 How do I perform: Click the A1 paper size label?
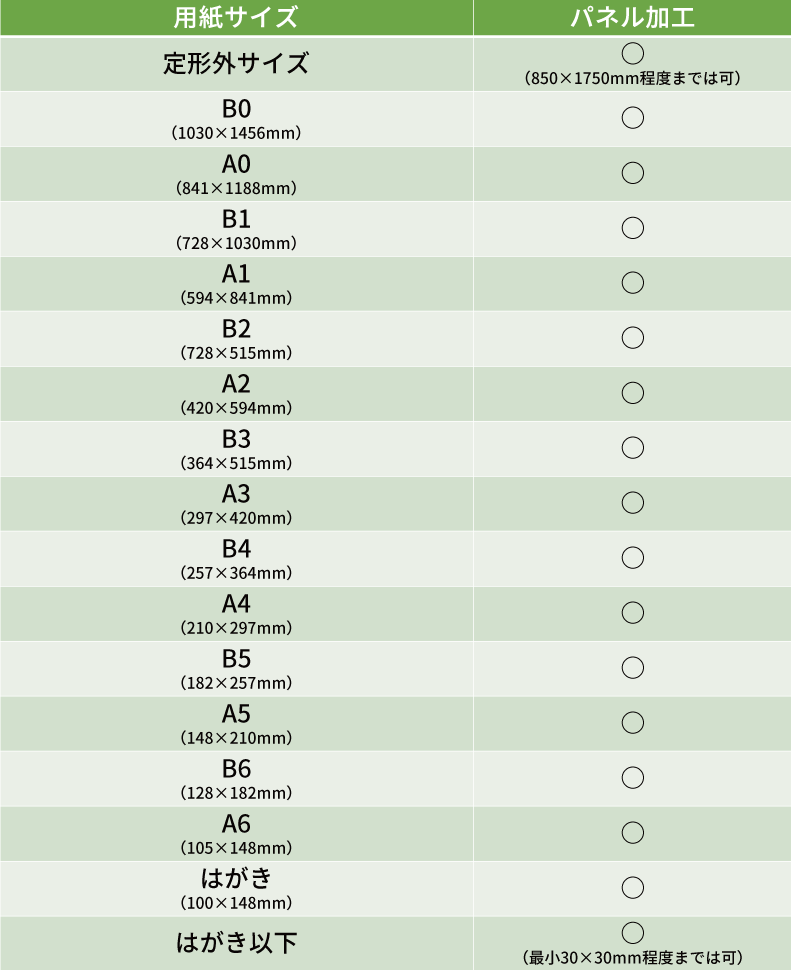coord(236,274)
